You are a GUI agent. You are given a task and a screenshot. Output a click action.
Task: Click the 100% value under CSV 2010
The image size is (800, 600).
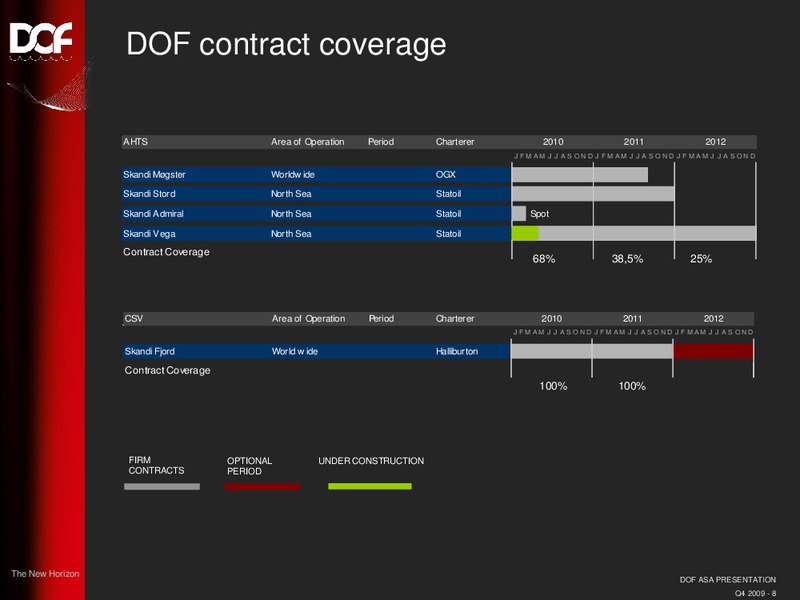click(x=553, y=386)
